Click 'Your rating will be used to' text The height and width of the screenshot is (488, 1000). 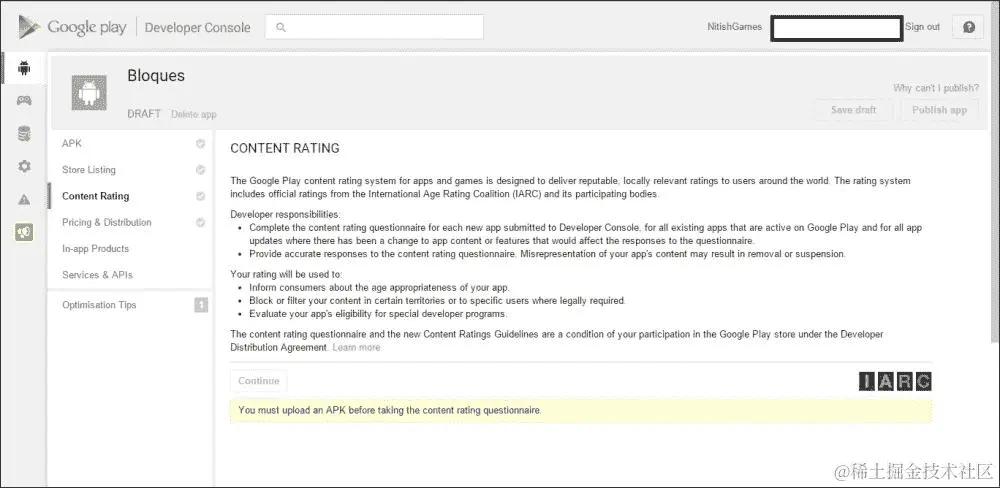tap(286, 274)
